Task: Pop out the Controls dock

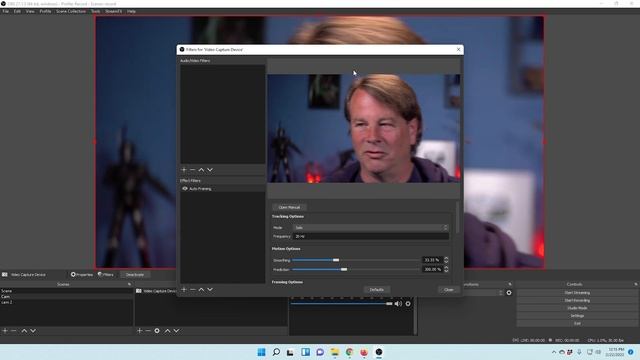Action: point(636,284)
